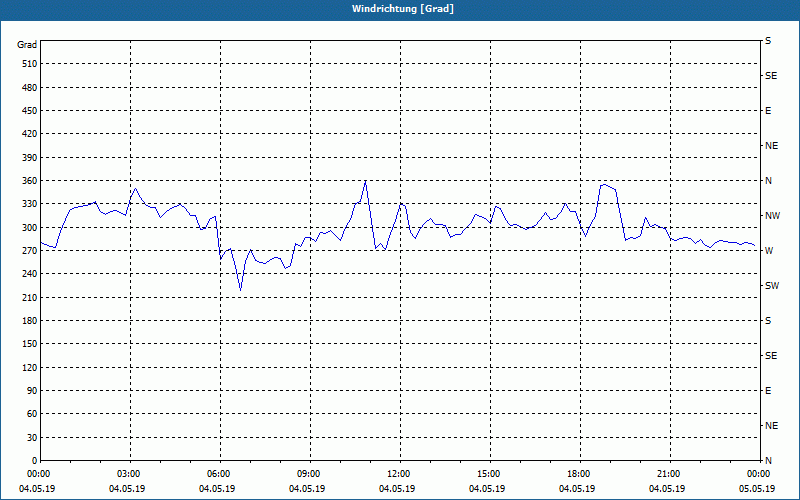Select the 05.05.19 date label
The width and height of the screenshot is (800, 500).
[x=757, y=489]
